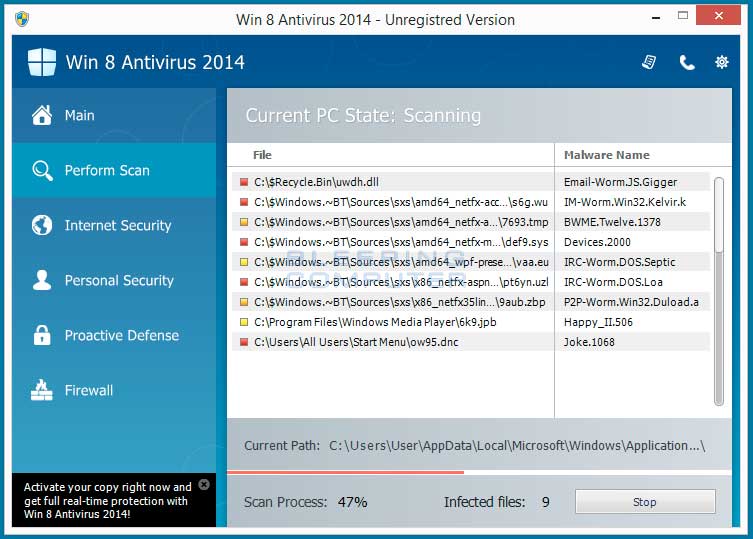Click the padlock icon beside Proactive Defense
The image size is (753, 539).
point(42,335)
